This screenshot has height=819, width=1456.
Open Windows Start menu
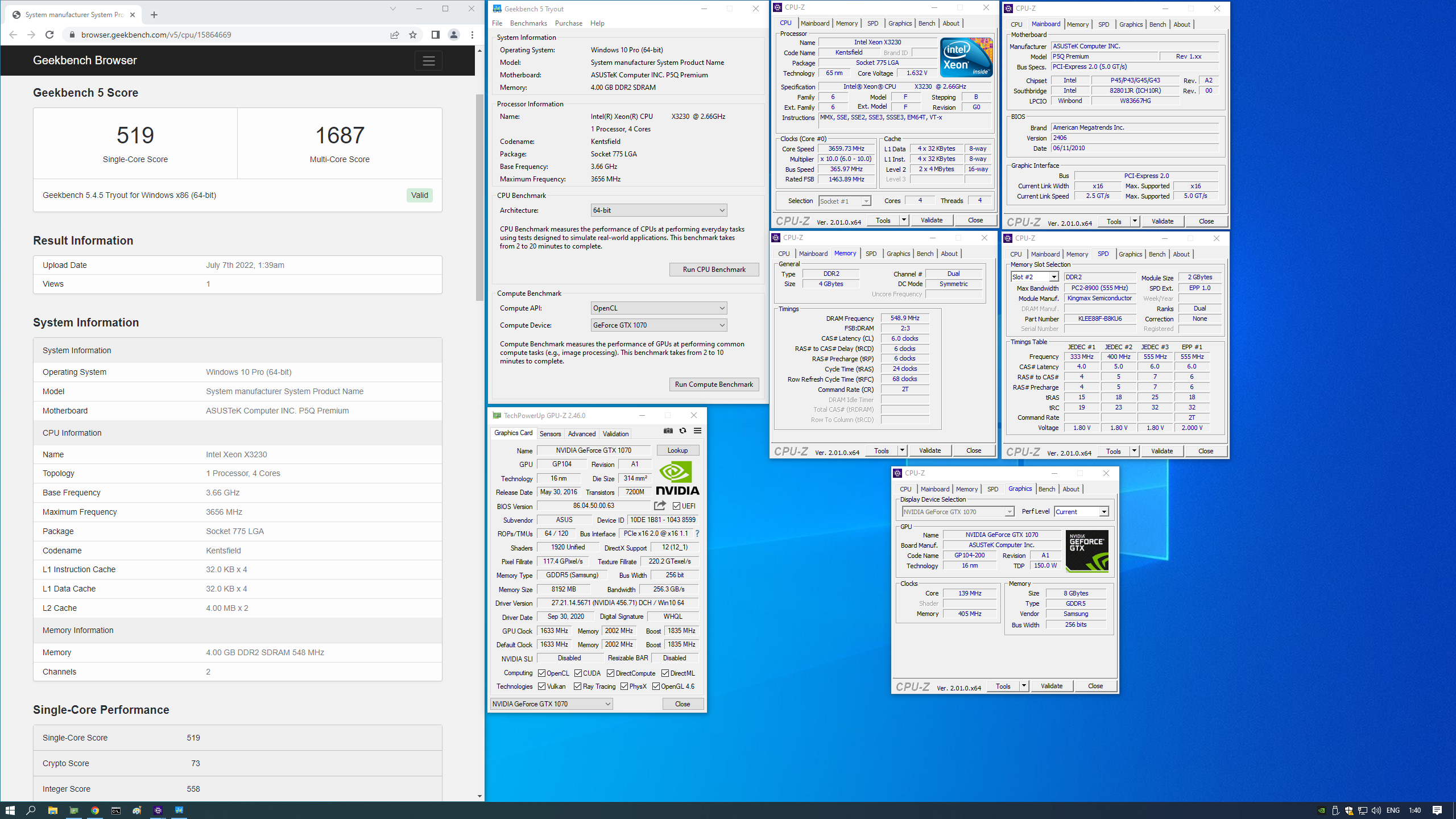point(10,810)
